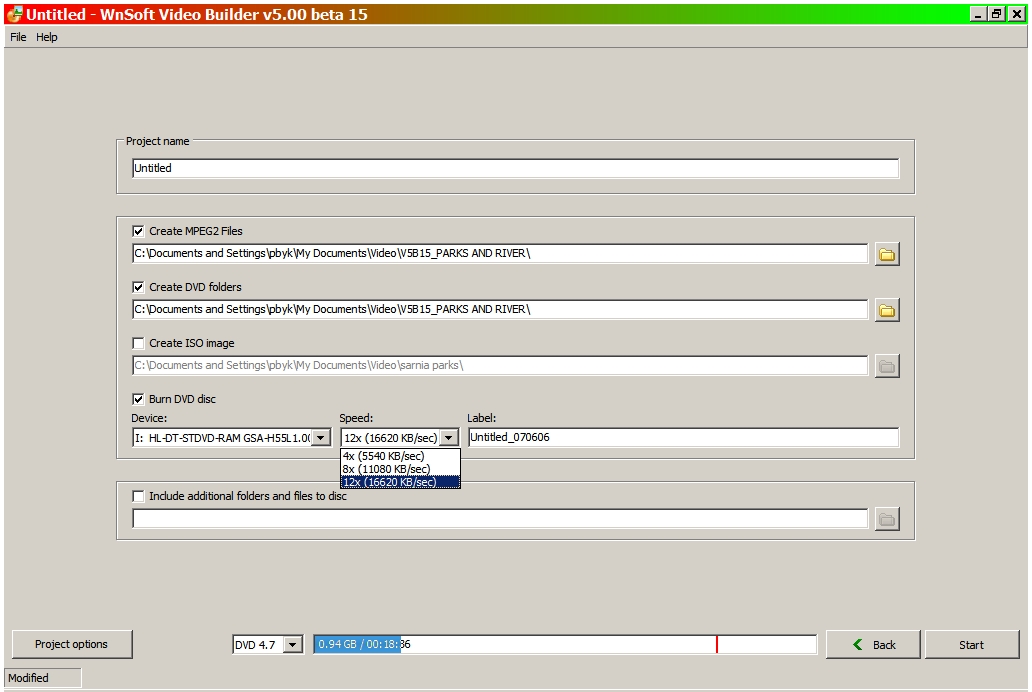Open the DVD 4.7 disc size dropdown

tap(293, 645)
